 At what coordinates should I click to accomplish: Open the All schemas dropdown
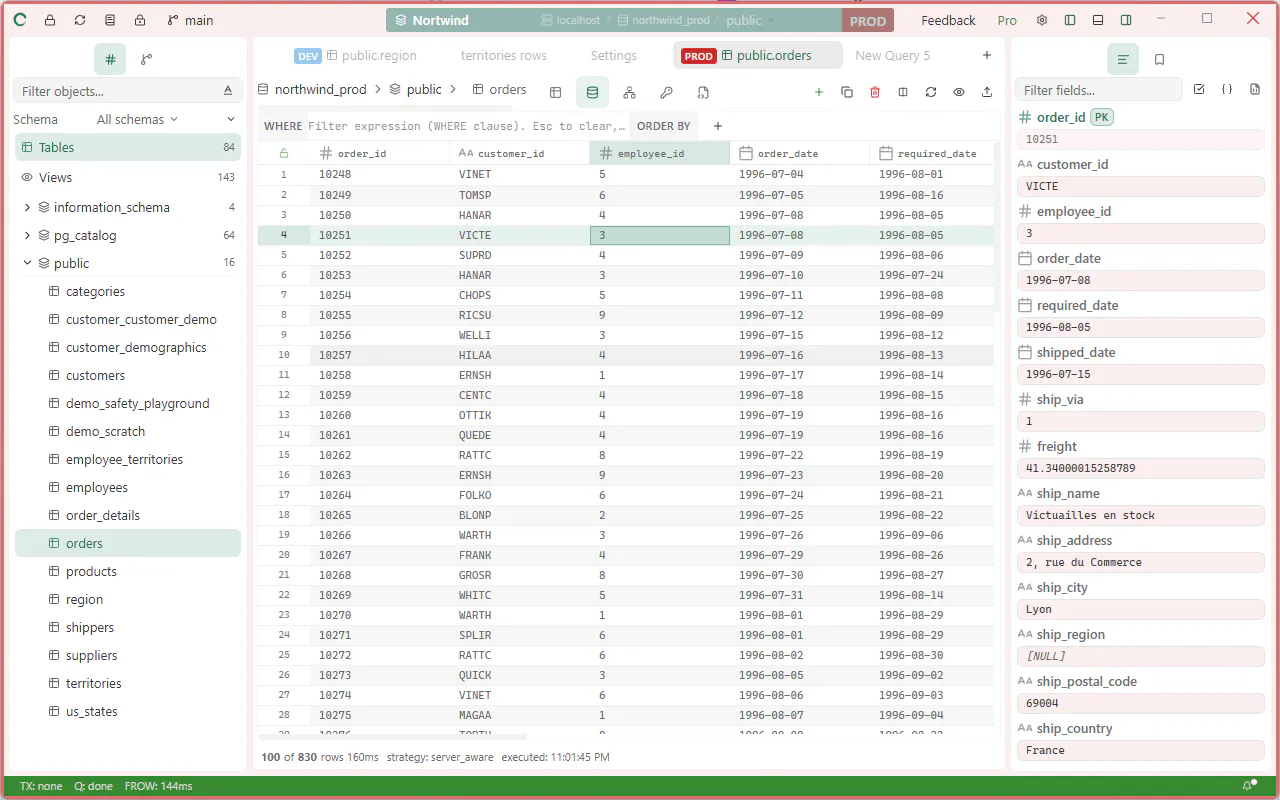tap(137, 119)
